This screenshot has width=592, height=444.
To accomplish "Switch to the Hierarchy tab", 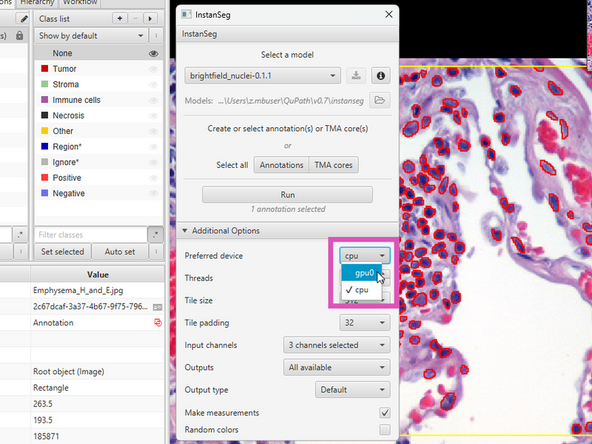I will 37,3.
